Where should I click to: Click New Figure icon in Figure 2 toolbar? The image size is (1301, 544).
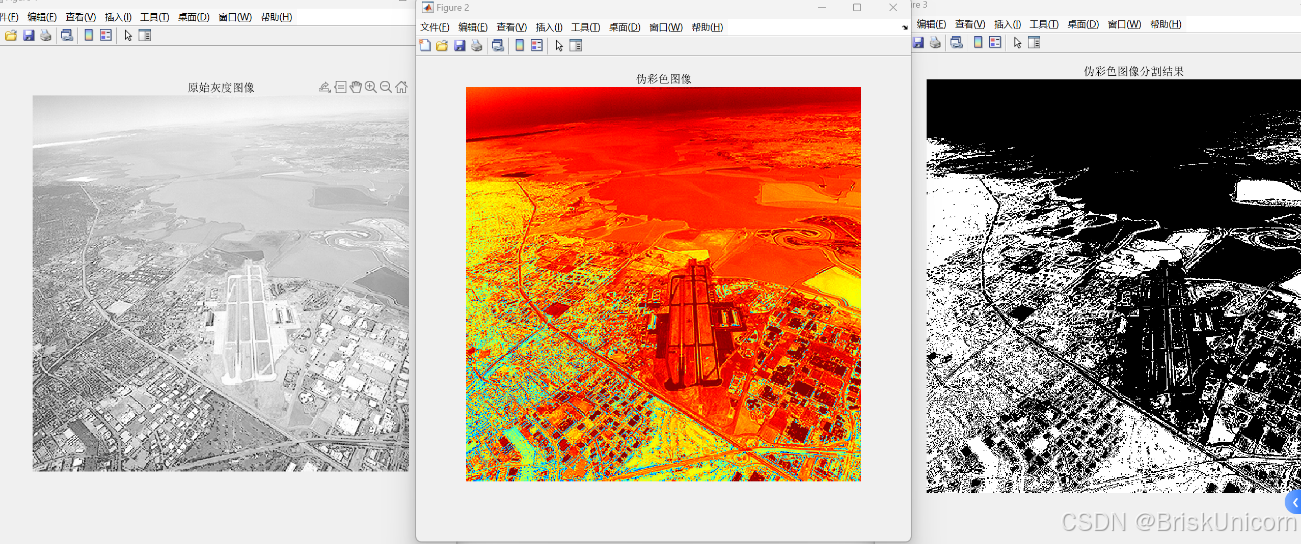425,45
